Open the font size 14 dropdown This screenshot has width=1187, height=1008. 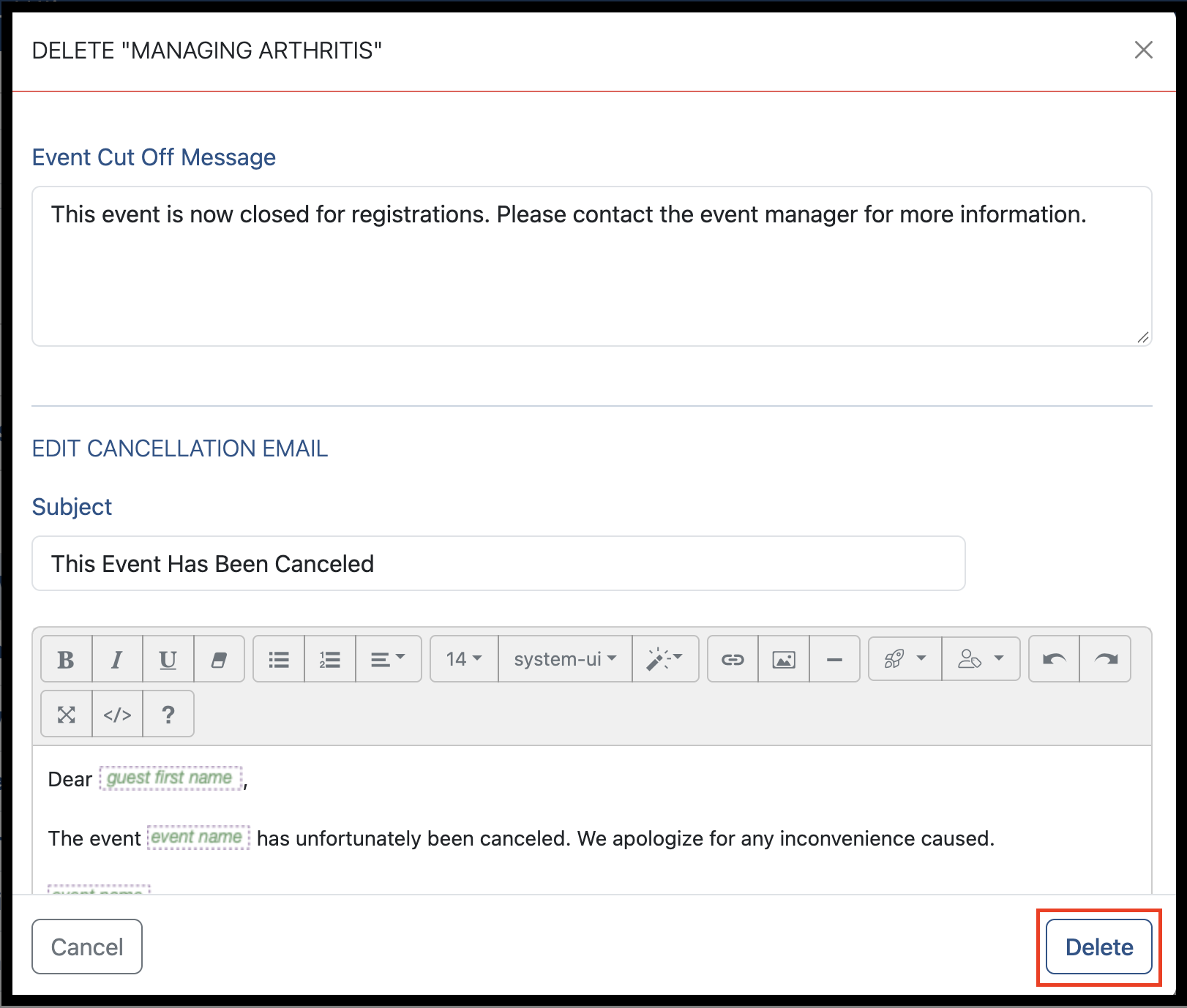pyautogui.click(x=465, y=659)
